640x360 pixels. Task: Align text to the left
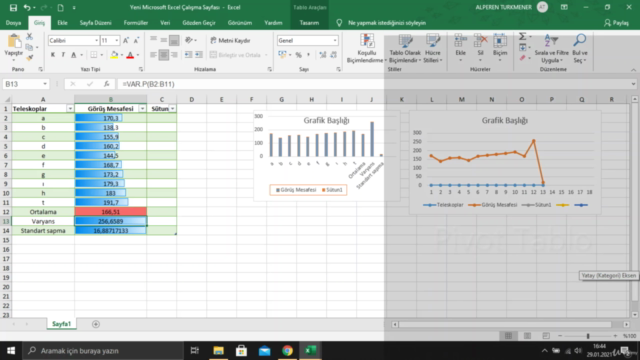[x=153, y=55]
